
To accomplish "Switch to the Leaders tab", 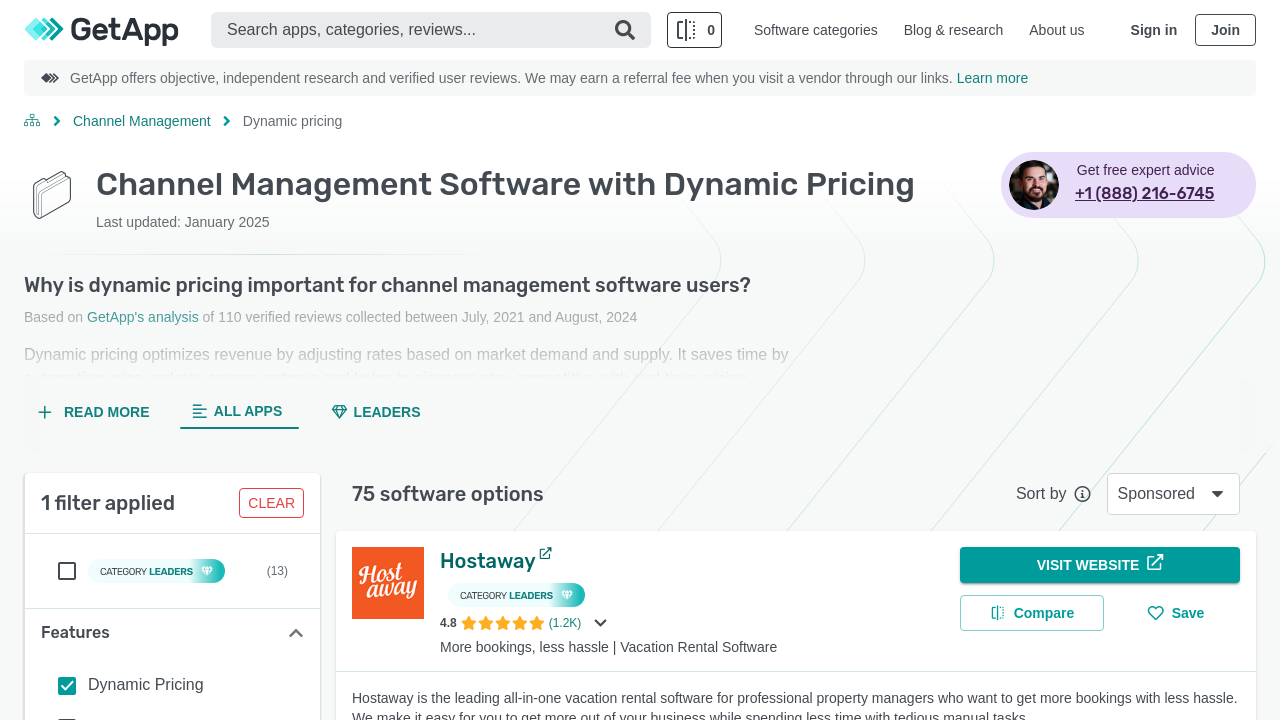I will point(376,412).
